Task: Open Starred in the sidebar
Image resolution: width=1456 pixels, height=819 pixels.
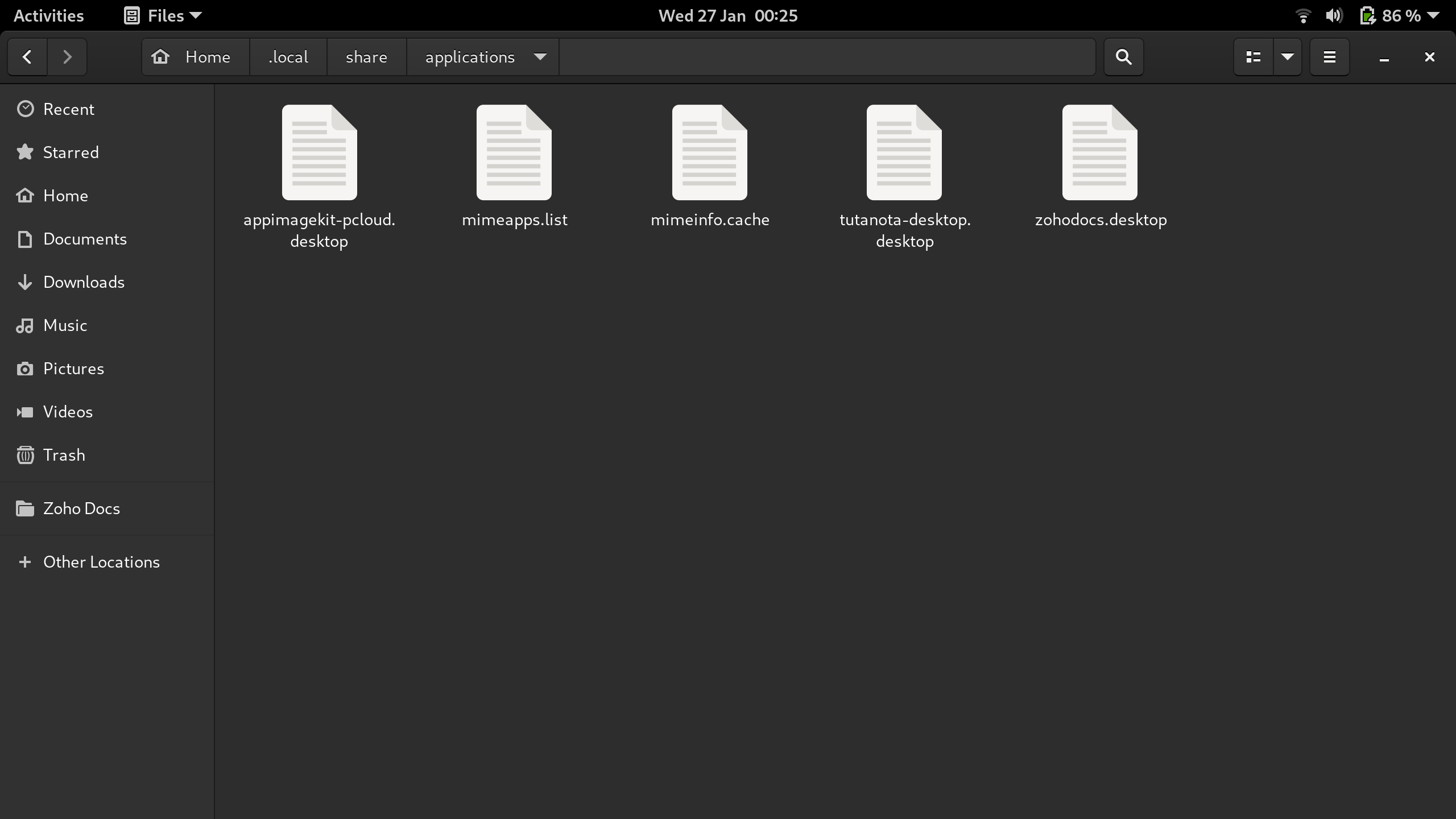Action: 71,152
